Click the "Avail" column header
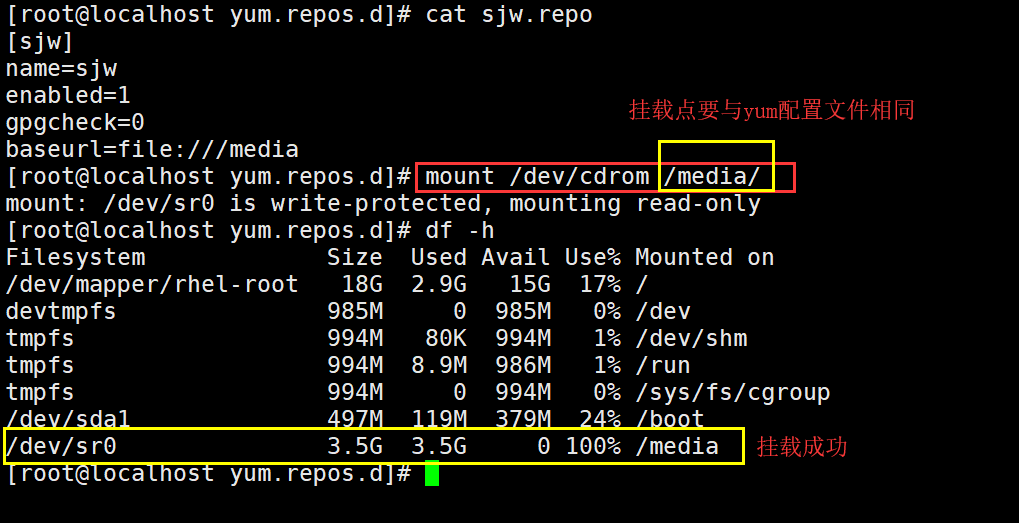The height and width of the screenshot is (523, 1019). 516,257
